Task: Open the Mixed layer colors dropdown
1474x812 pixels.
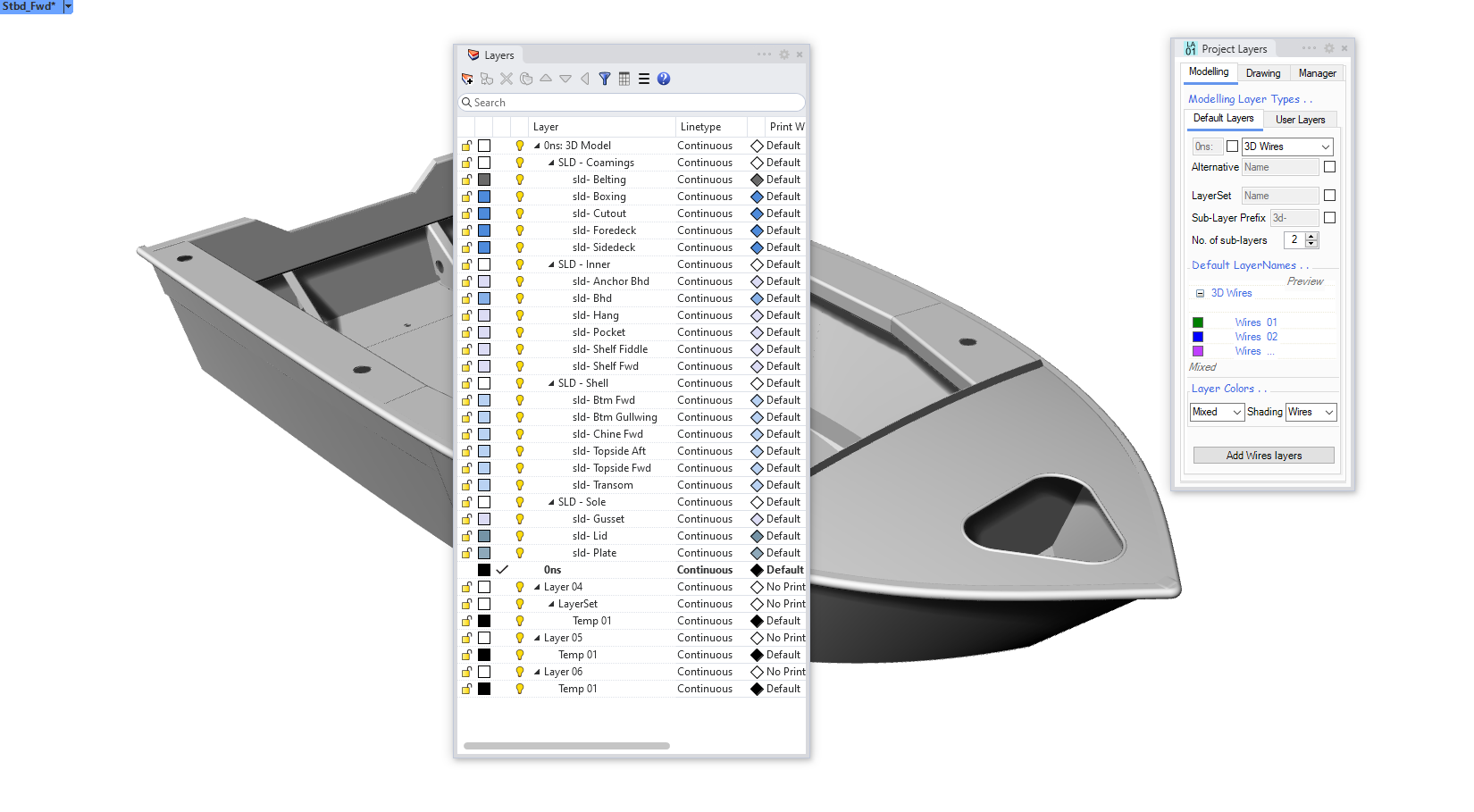Action: coord(1217,412)
